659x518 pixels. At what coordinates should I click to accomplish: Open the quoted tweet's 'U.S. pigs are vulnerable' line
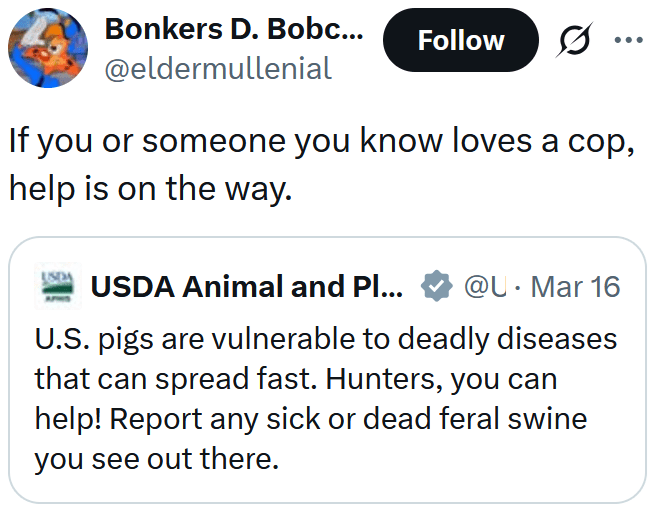tap(325, 339)
